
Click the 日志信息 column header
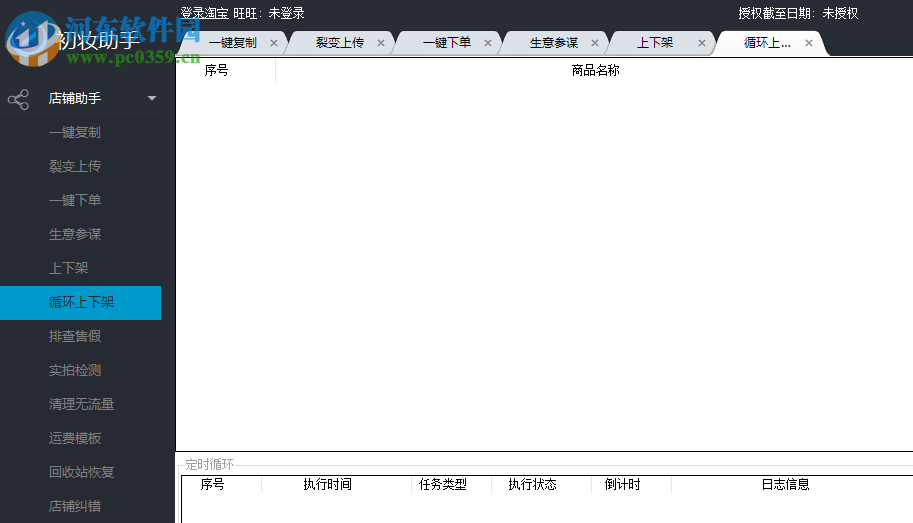785,485
